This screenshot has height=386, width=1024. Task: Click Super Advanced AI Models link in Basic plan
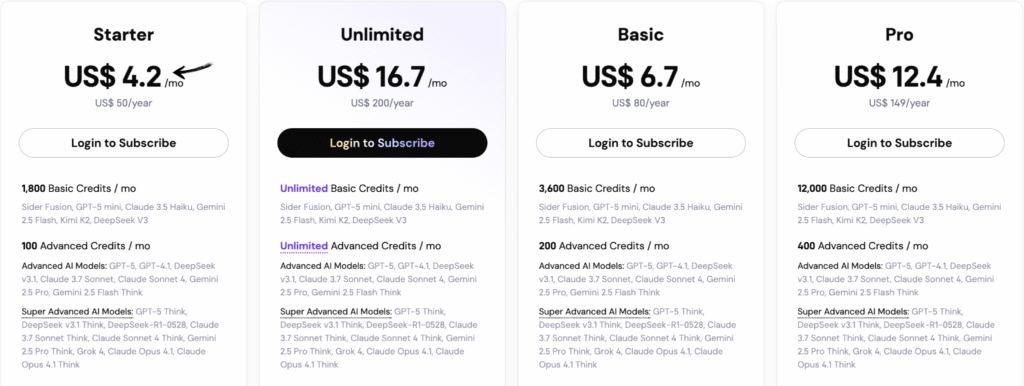click(594, 312)
